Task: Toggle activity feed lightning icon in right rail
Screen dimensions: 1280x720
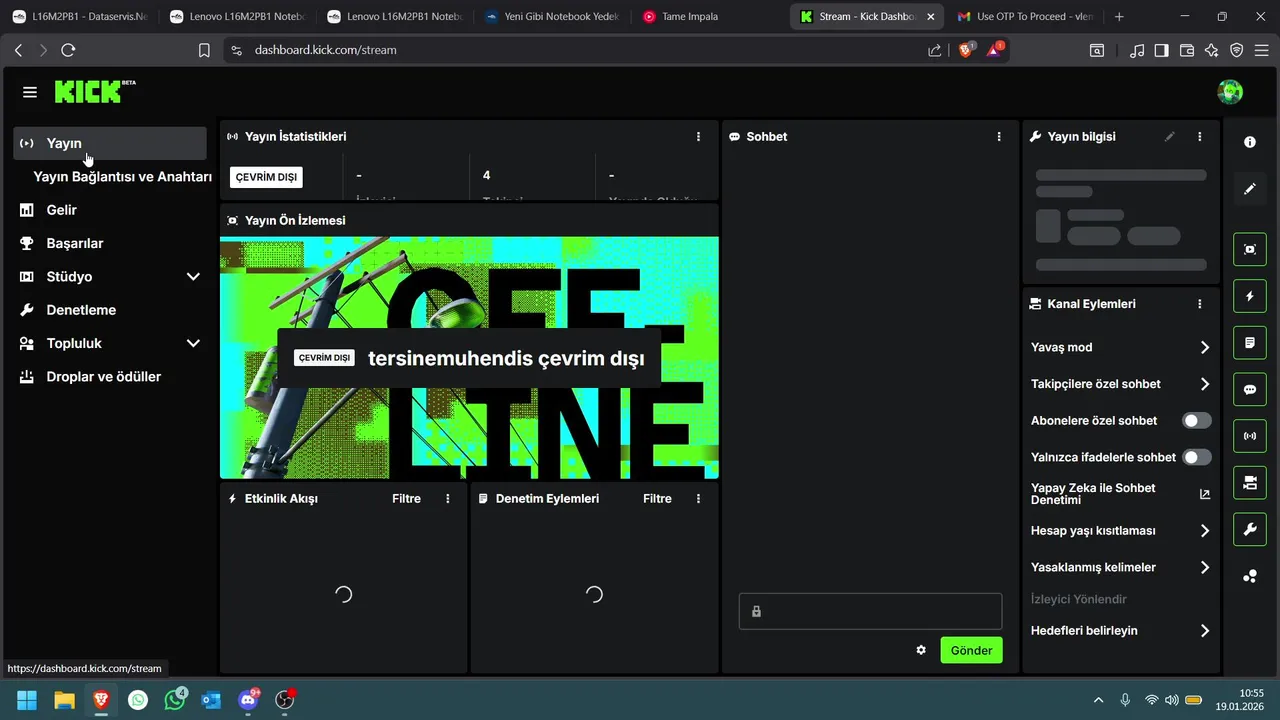Action: pyautogui.click(x=1250, y=296)
